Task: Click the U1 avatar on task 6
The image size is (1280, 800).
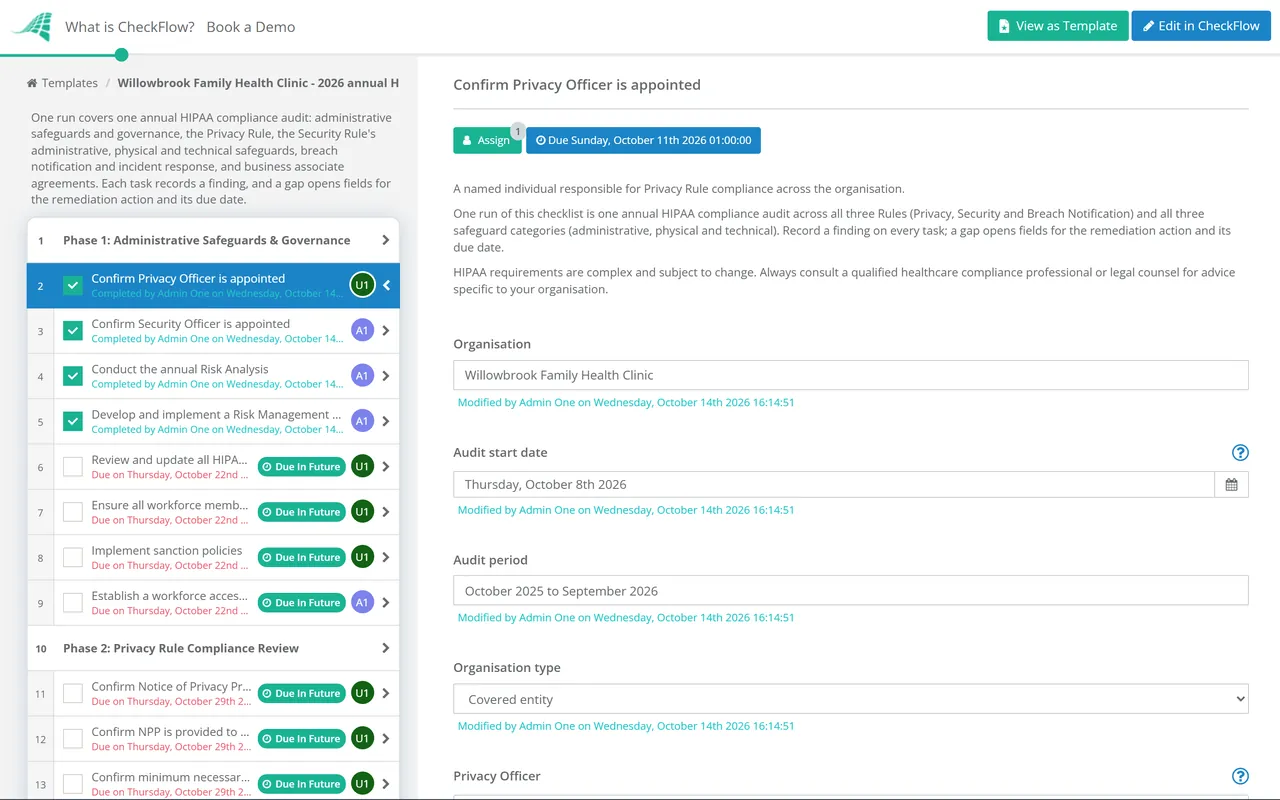Action: tap(362, 466)
